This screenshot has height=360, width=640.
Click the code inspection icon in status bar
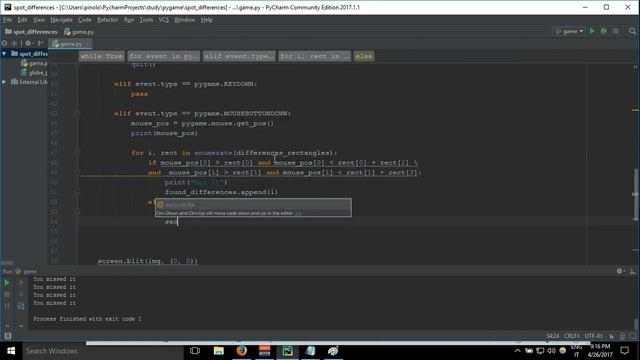click(622, 336)
